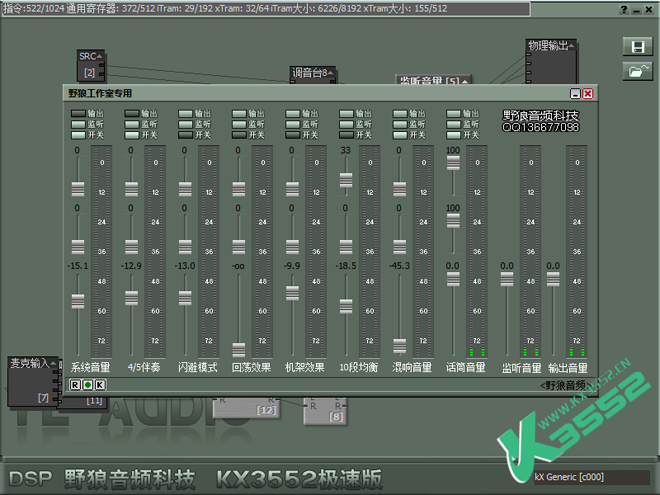The image size is (660, 495).
Task: Toggle 输出 for 4/5伴奏 channel
Action: (132, 114)
